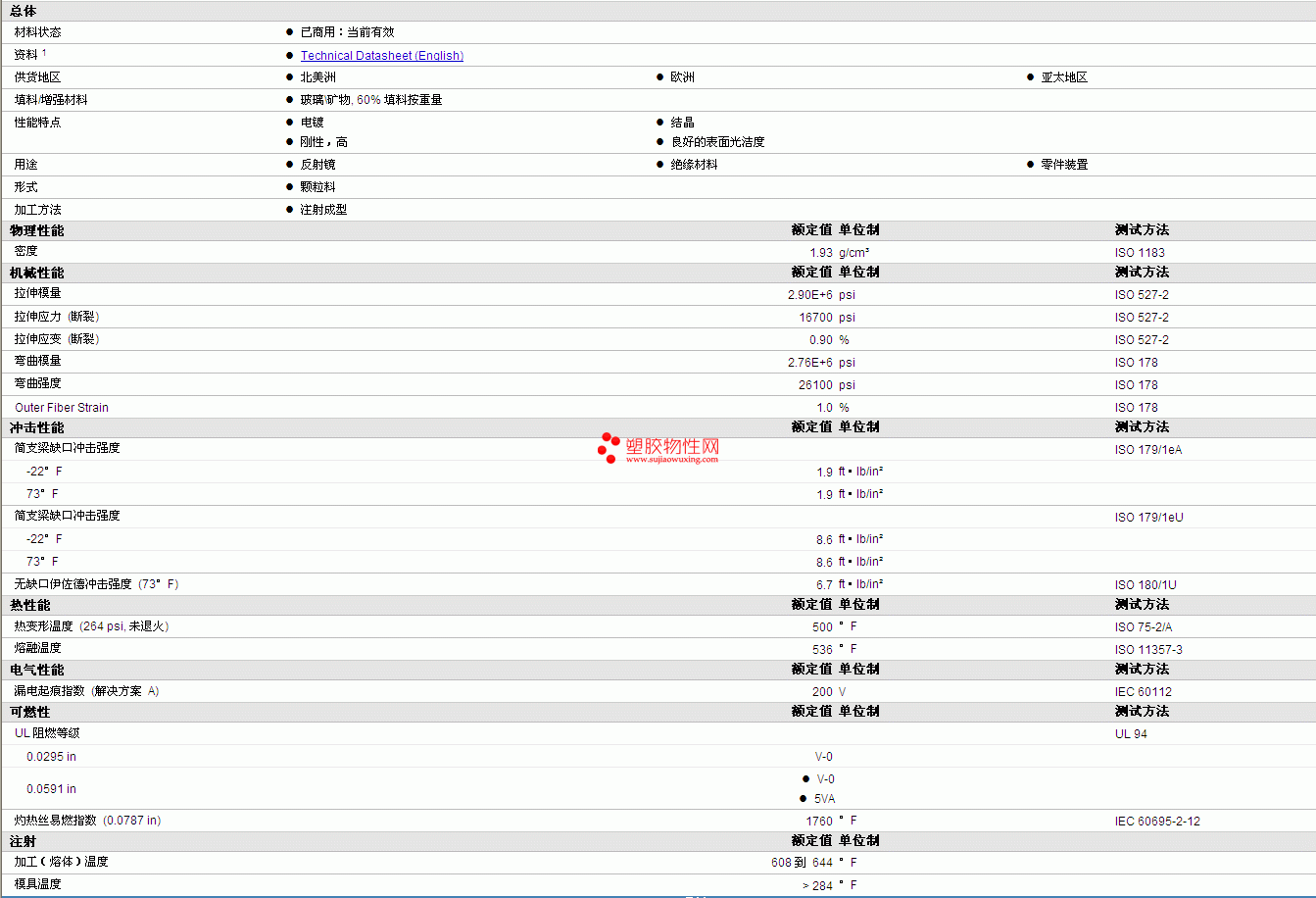Image resolution: width=1316 pixels, height=898 pixels.
Task: Click the 零件装置 use entry
Action: pyautogui.click(x=1064, y=165)
